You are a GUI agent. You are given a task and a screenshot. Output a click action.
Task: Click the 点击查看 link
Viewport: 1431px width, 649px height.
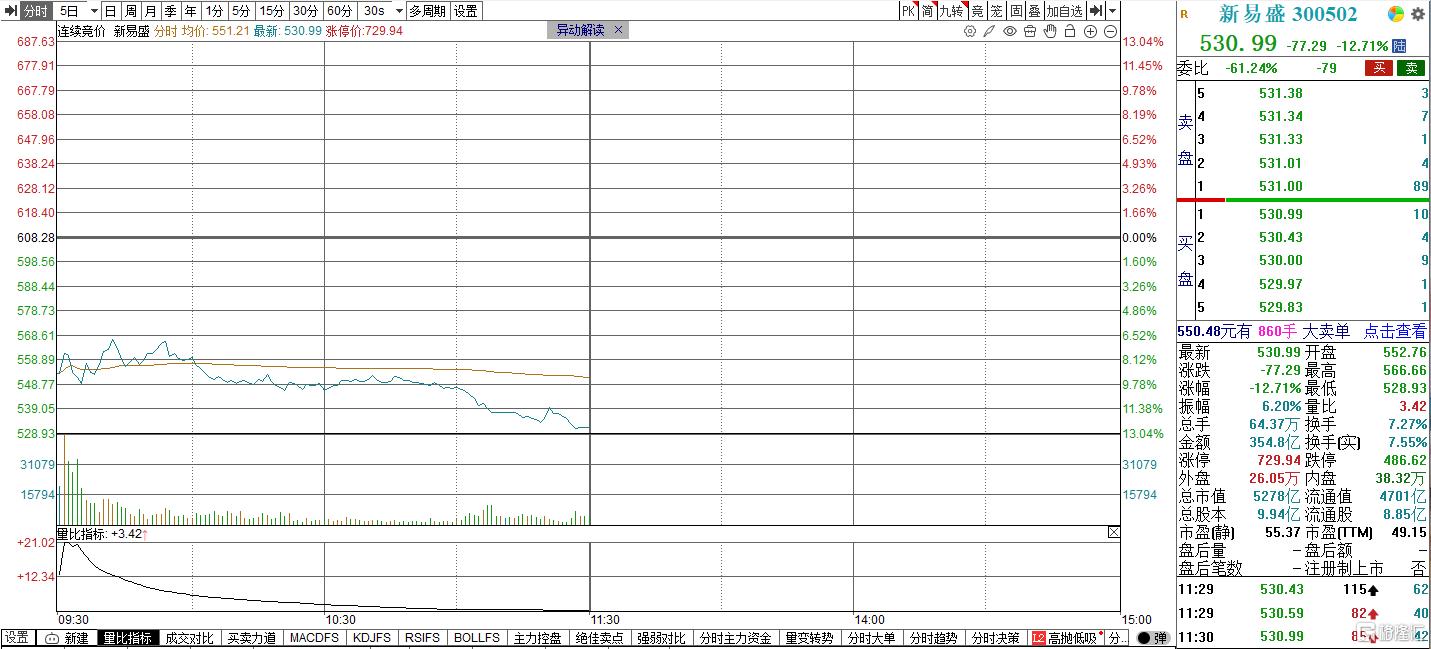click(1395, 331)
